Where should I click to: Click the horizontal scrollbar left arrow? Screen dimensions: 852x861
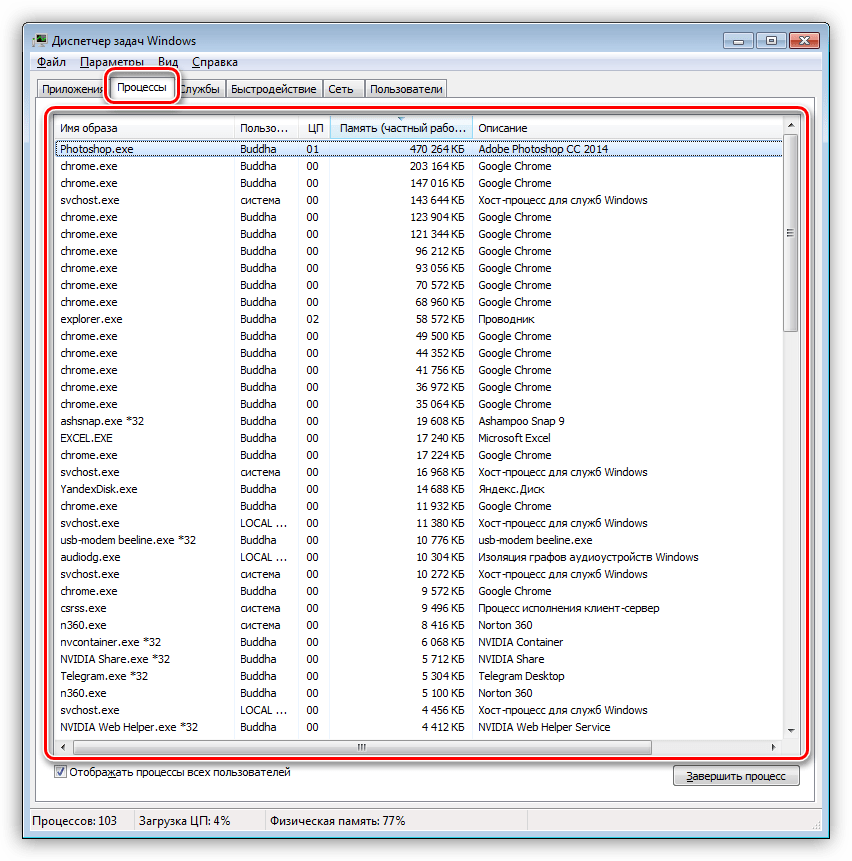point(63,747)
